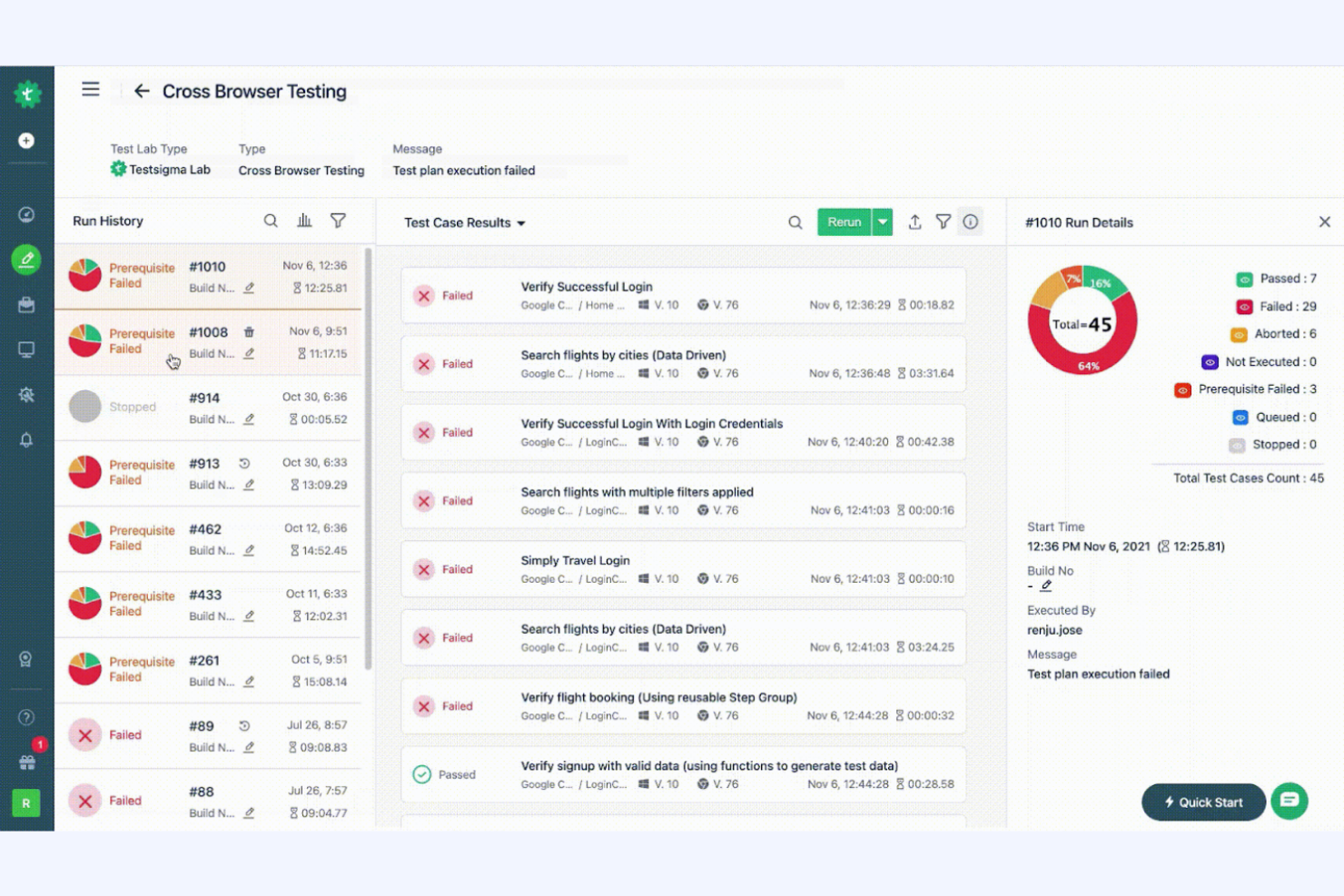Toggle the filter in Test Case Results
1344x896 pixels.
tap(944, 222)
